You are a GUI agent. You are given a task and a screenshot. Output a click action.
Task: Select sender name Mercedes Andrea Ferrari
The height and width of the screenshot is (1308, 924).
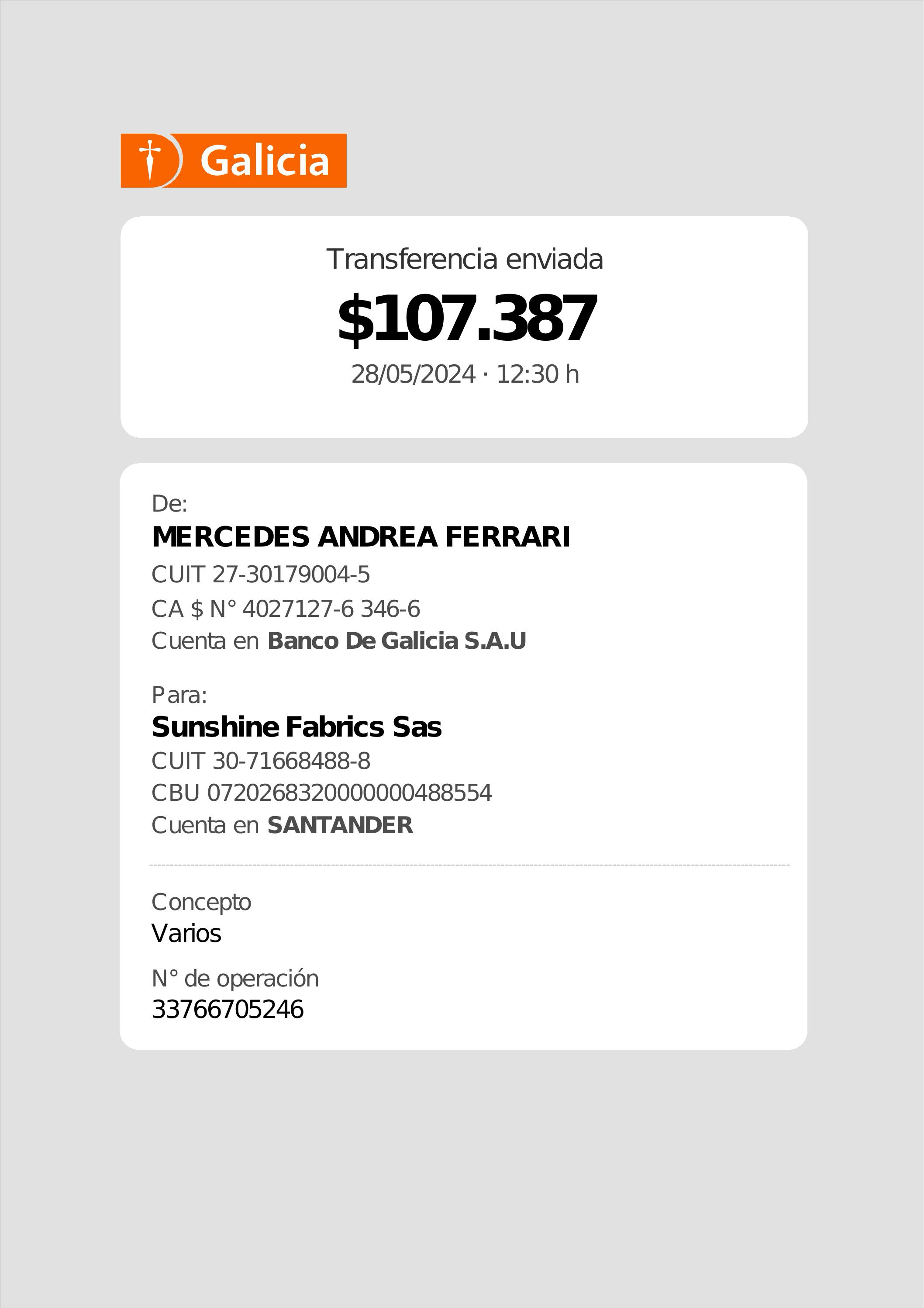point(360,536)
